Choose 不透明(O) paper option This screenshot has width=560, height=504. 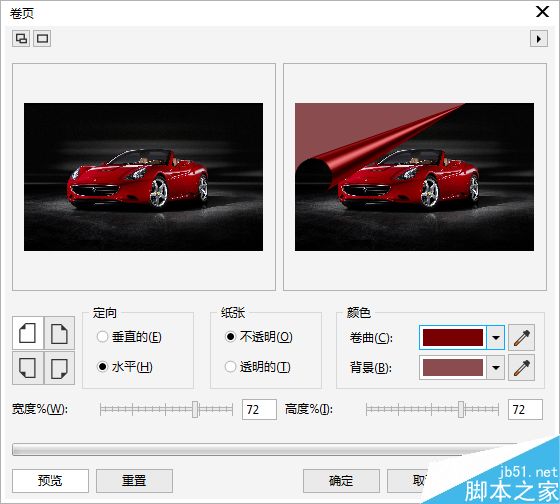pos(259,336)
